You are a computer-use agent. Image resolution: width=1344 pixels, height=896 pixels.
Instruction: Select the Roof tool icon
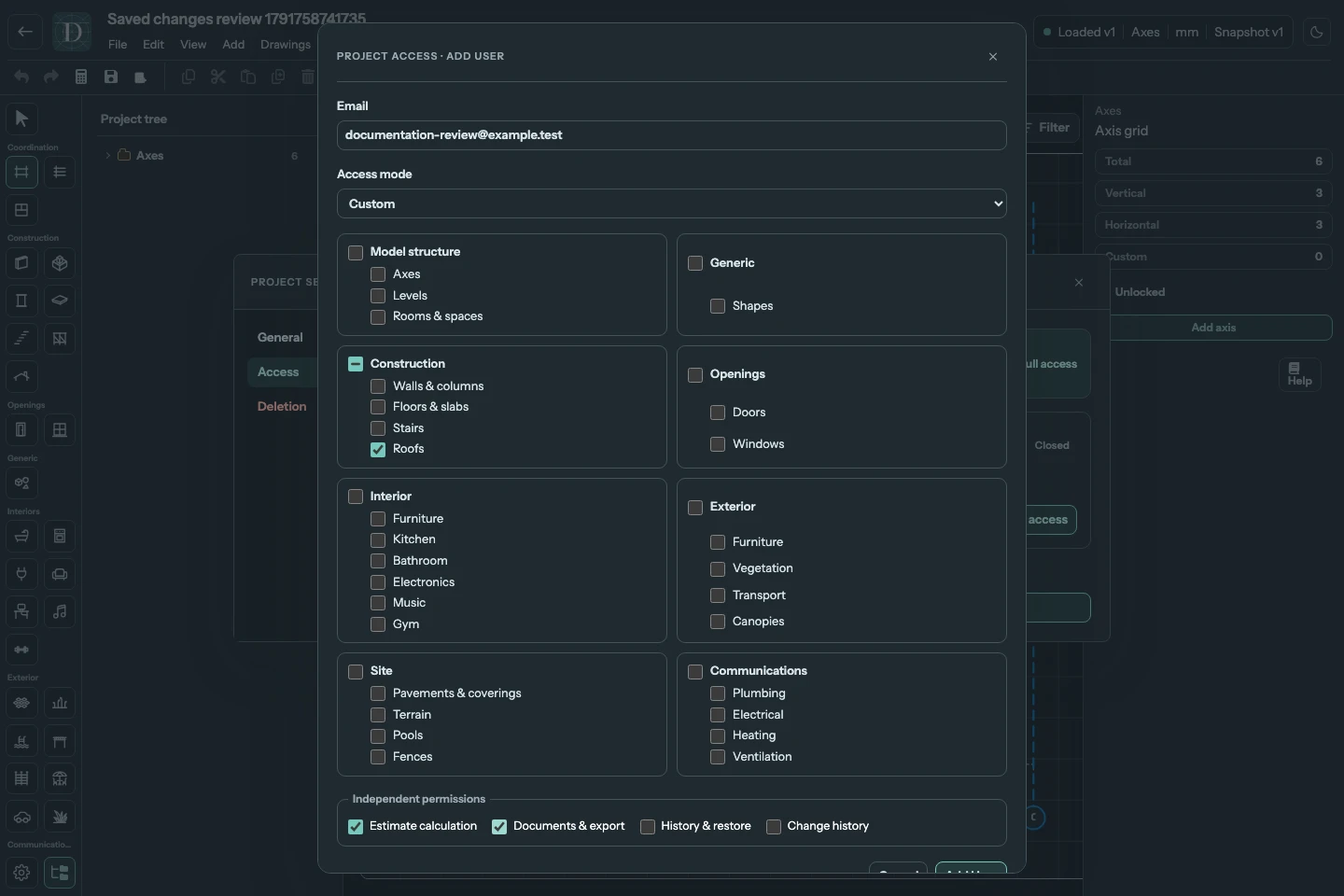tap(21, 376)
